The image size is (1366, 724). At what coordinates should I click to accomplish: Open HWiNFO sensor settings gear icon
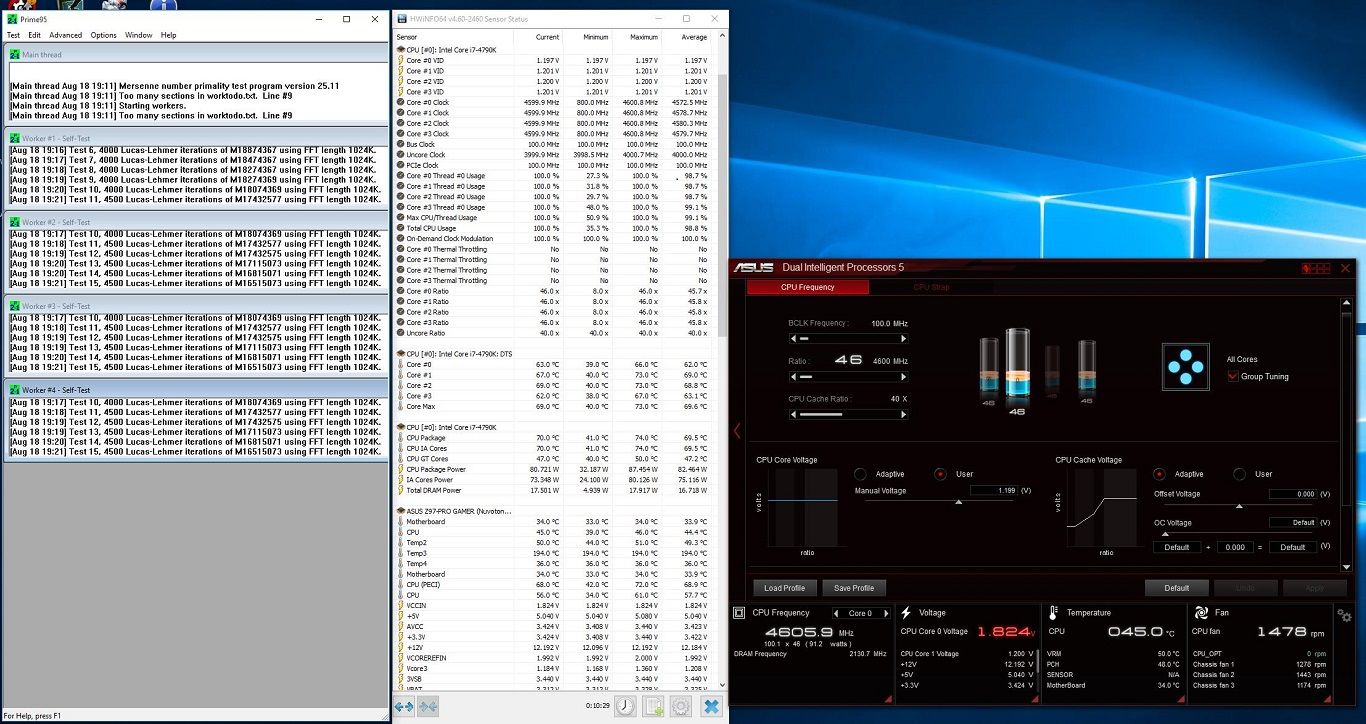[x=681, y=706]
